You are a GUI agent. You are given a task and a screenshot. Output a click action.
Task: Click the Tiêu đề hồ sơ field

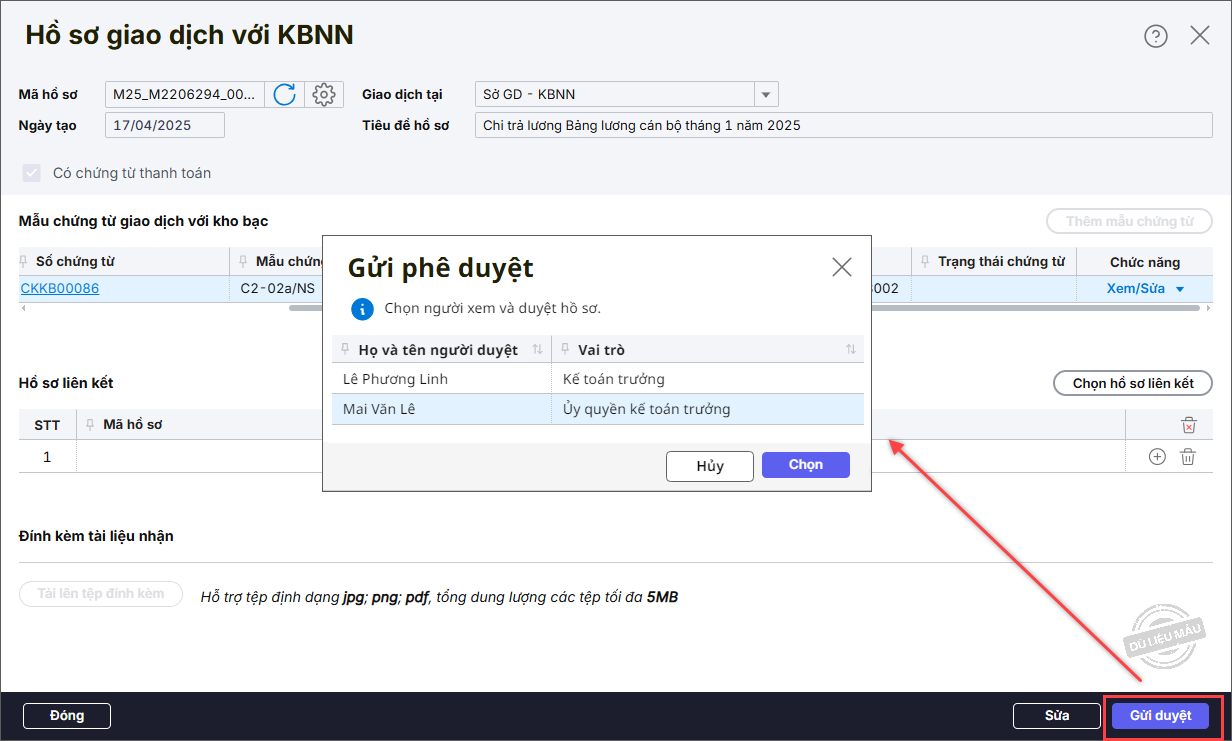(x=843, y=126)
